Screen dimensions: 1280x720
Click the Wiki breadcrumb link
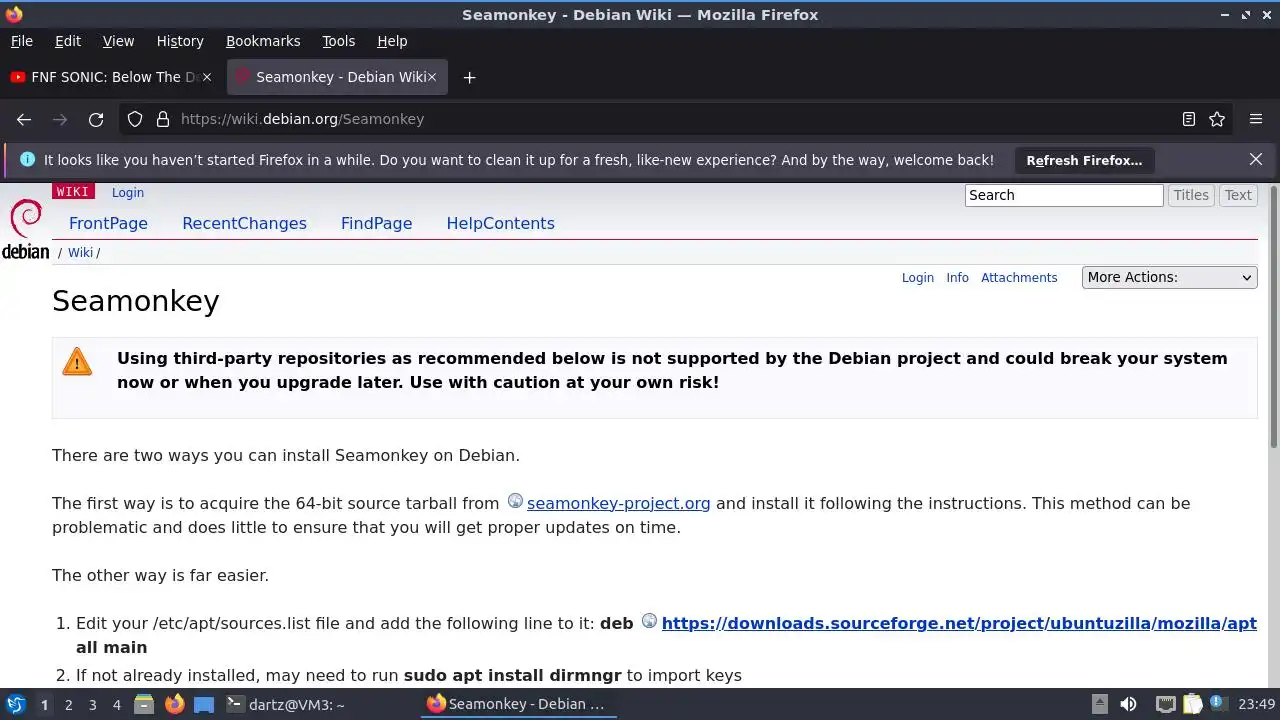point(80,252)
